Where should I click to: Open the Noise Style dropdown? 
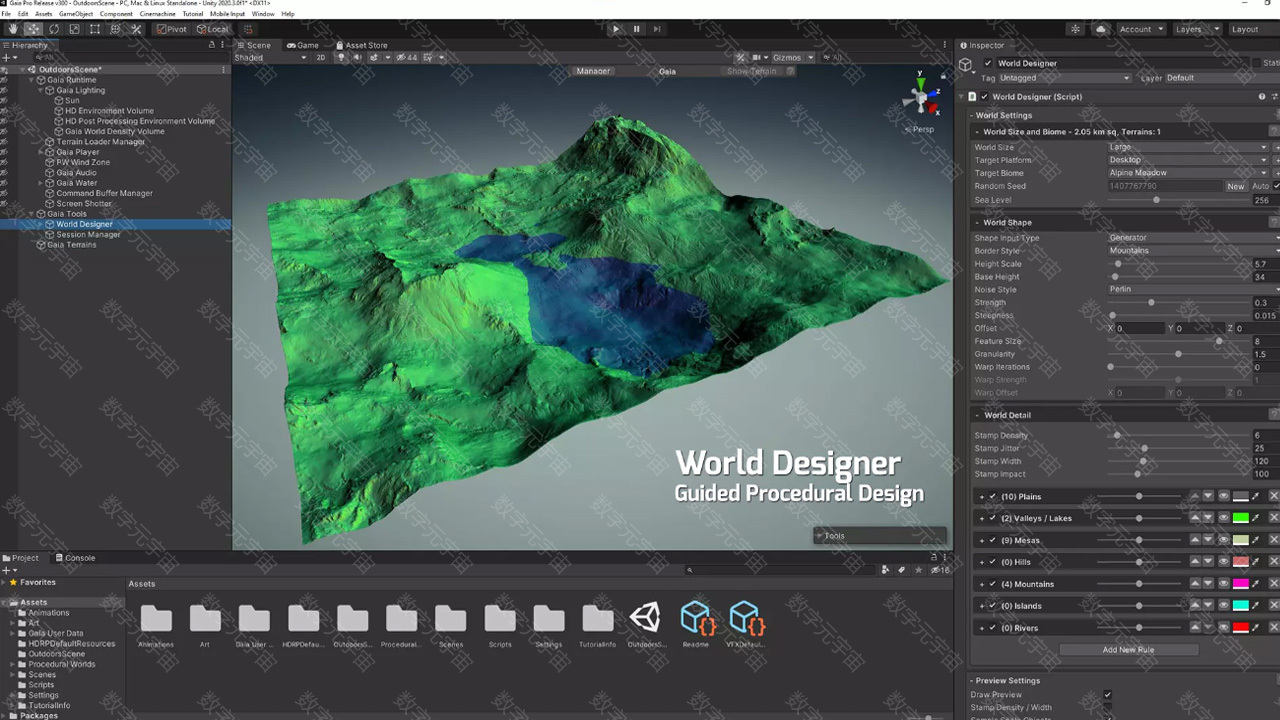point(1193,290)
